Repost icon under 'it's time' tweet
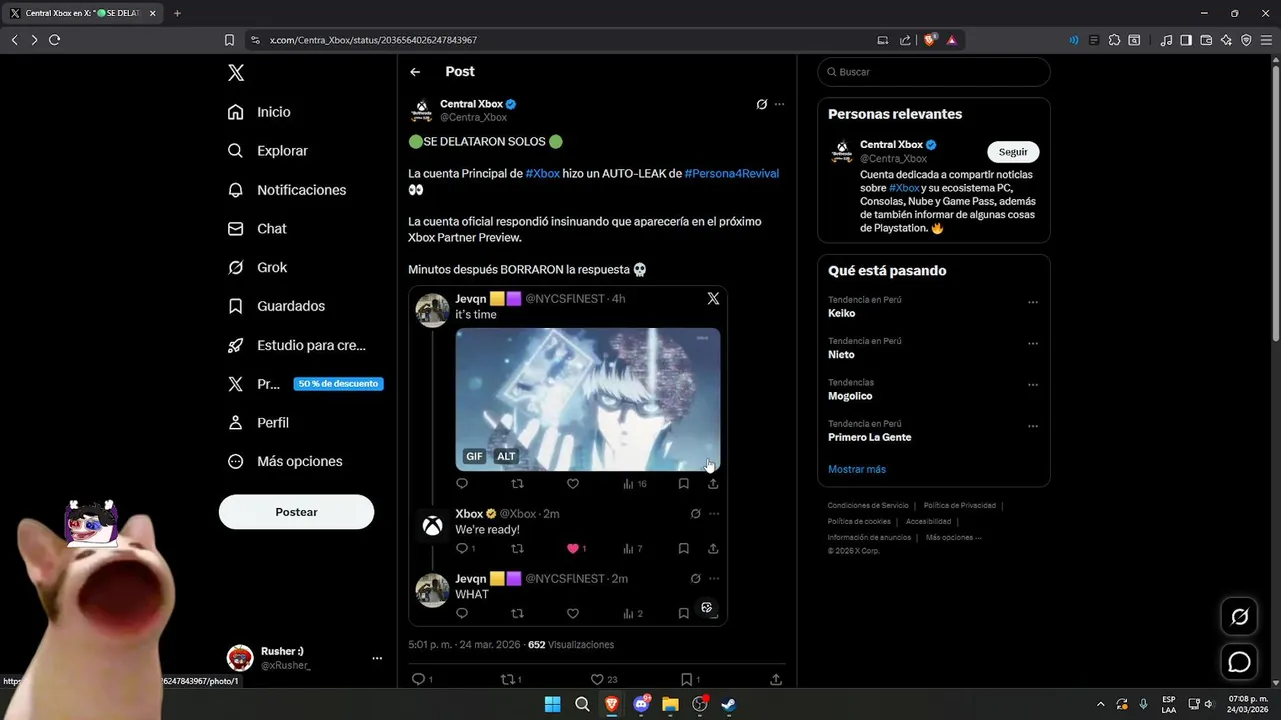Image resolution: width=1281 pixels, height=720 pixels. tap(517, 483)
